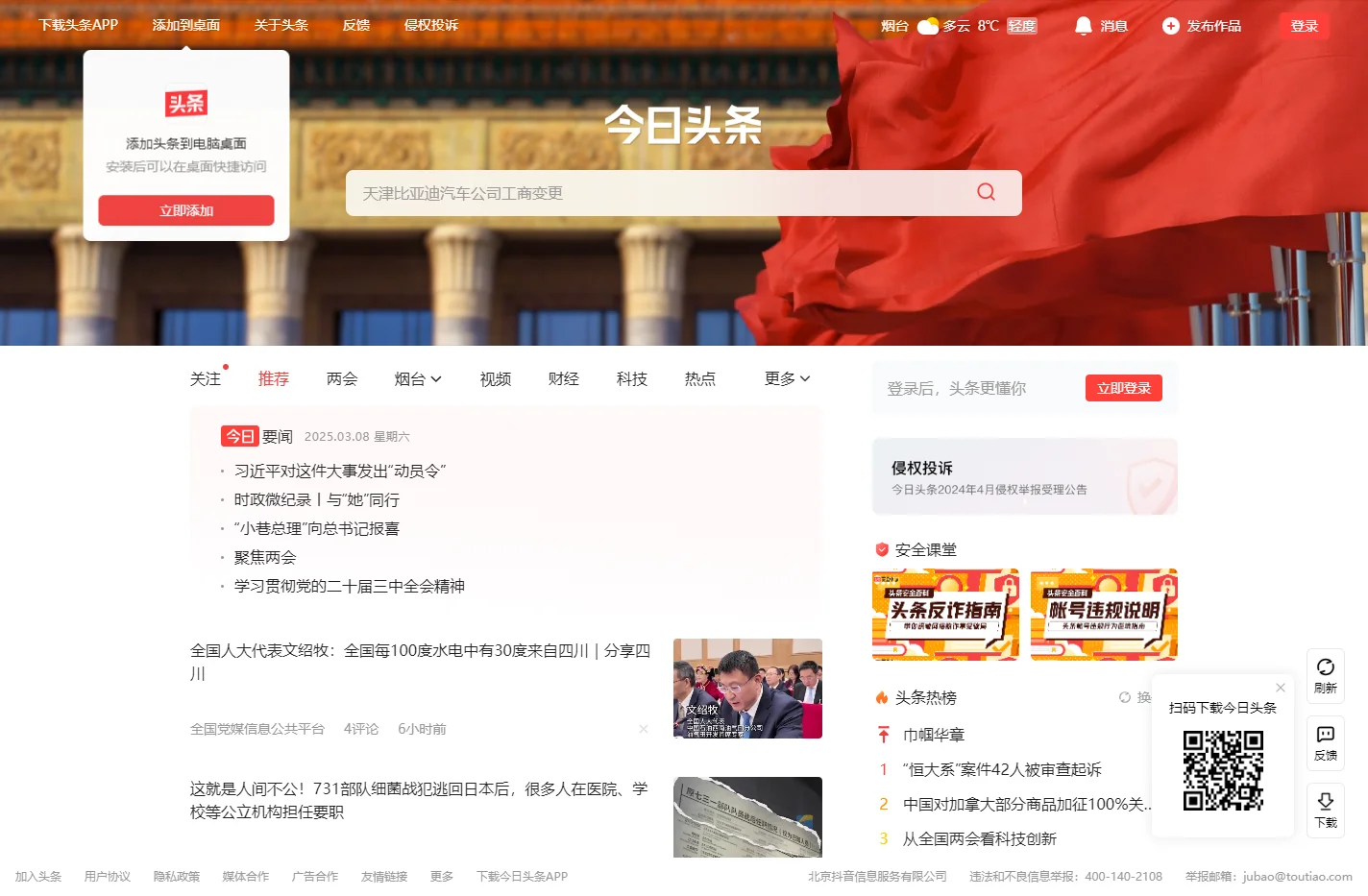Image resolution: width=1368 pixels, height=896 pixels.
Task: Click 反馈 in the top navigation
Action: (356, 25)
